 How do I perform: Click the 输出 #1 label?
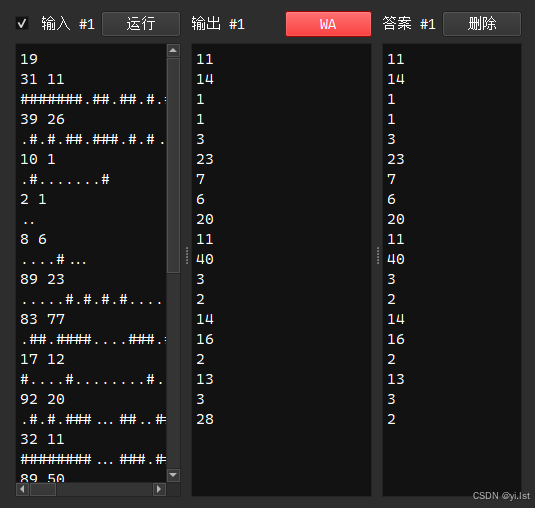(x=218, y=24)
